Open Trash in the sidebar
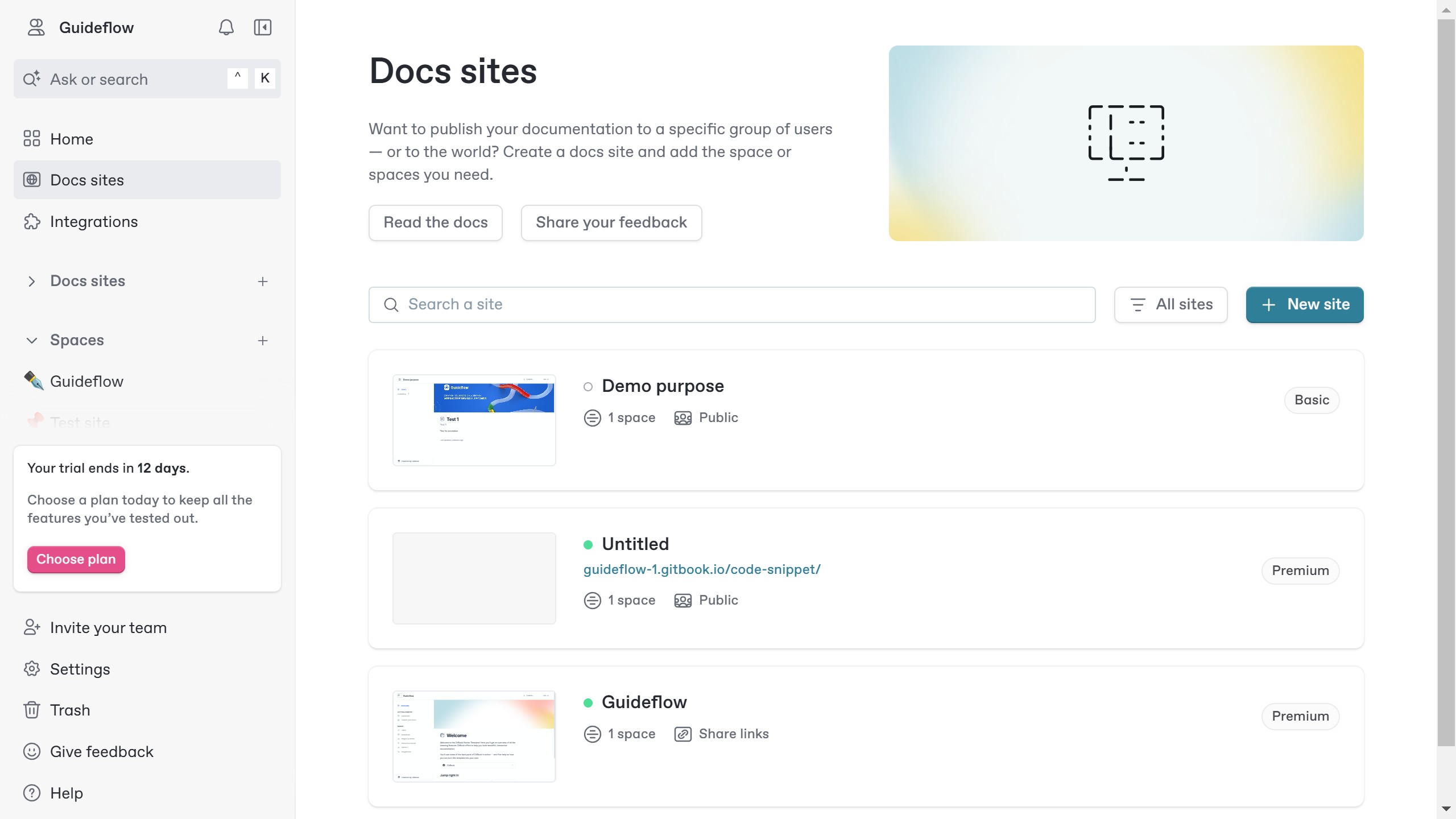The image size is (1456, 819). coord(147,710)
